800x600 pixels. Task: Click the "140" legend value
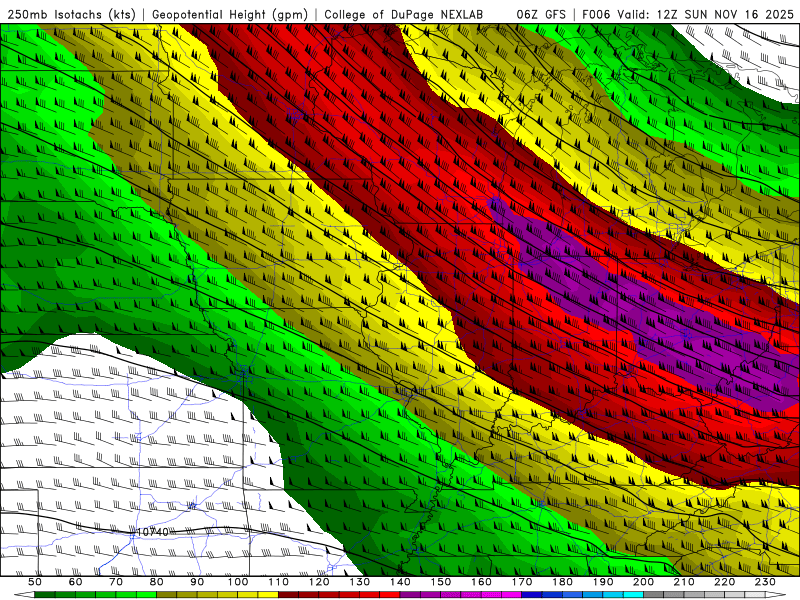pos(400,582)
